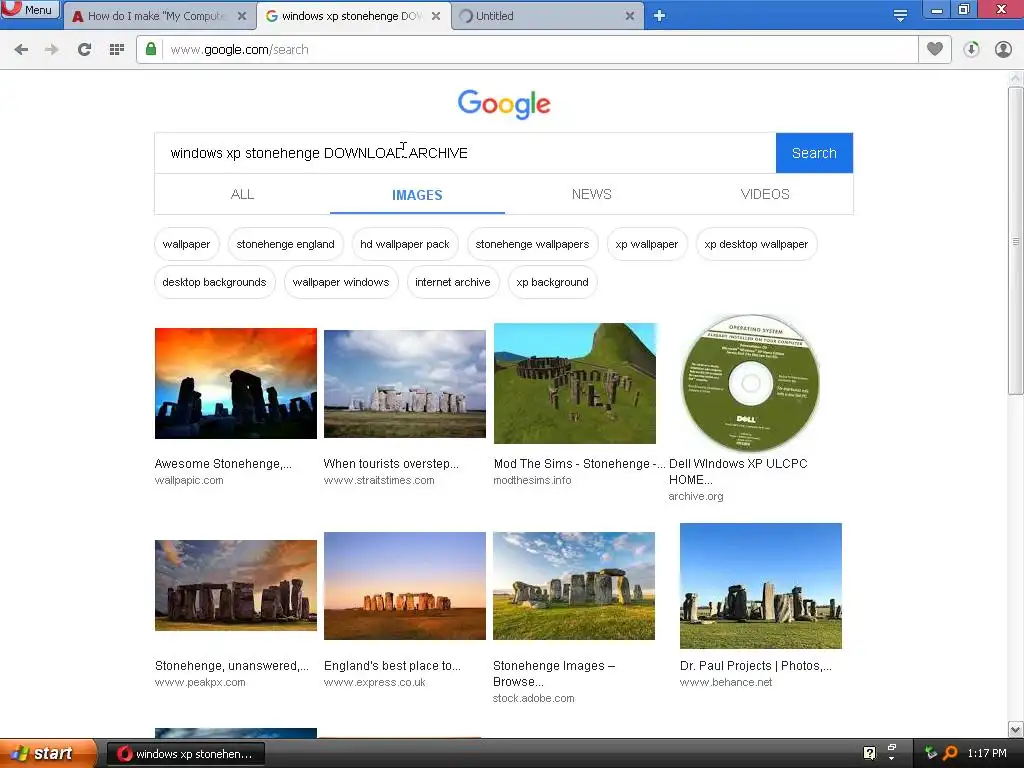Image resolution: width=1024 pixels, height=768 pixels.
Task: Click the modthesims.info source text
Action: tap(532, 480)
